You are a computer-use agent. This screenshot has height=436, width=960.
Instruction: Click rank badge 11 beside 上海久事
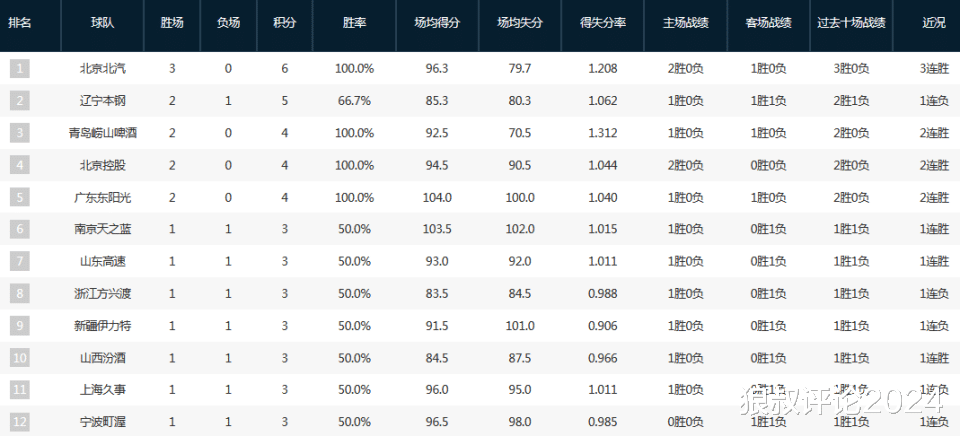coord(20,390)
